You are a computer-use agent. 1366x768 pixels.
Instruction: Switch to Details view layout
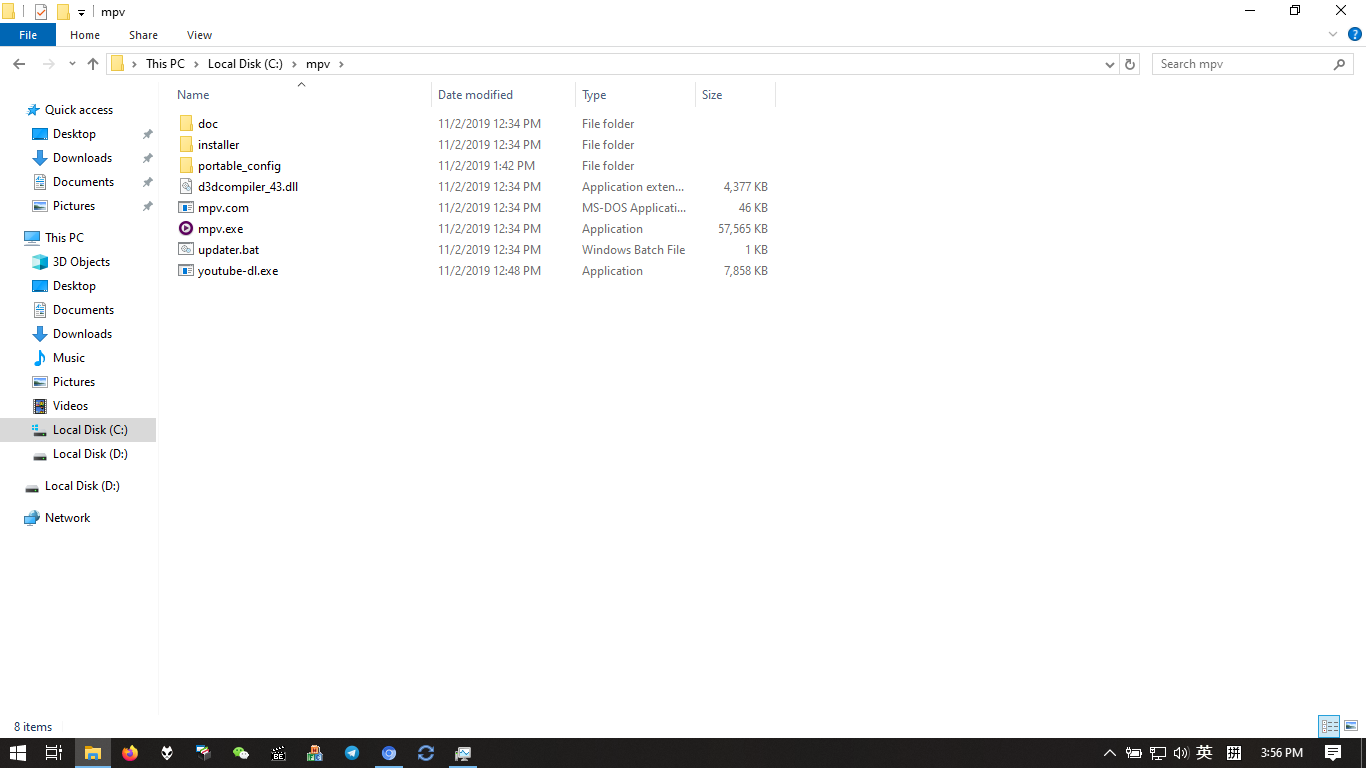[x=1329, y=727]
